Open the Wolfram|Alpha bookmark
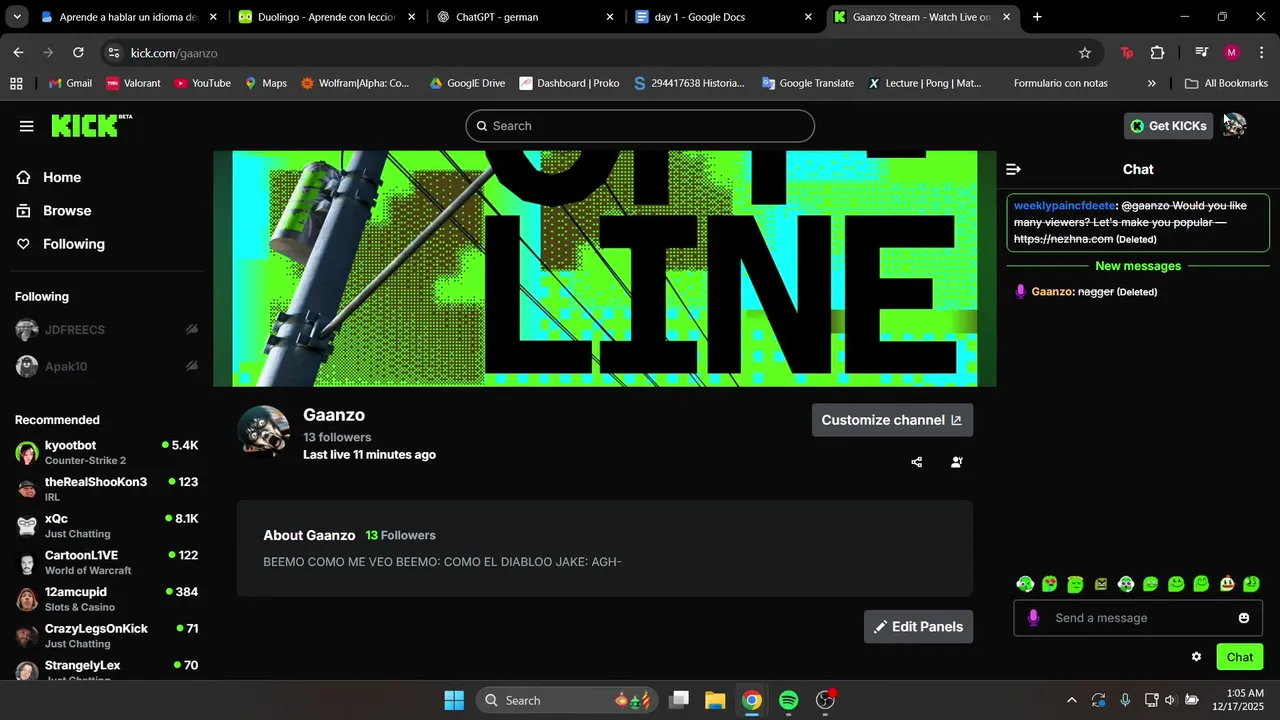 (355, 83)
